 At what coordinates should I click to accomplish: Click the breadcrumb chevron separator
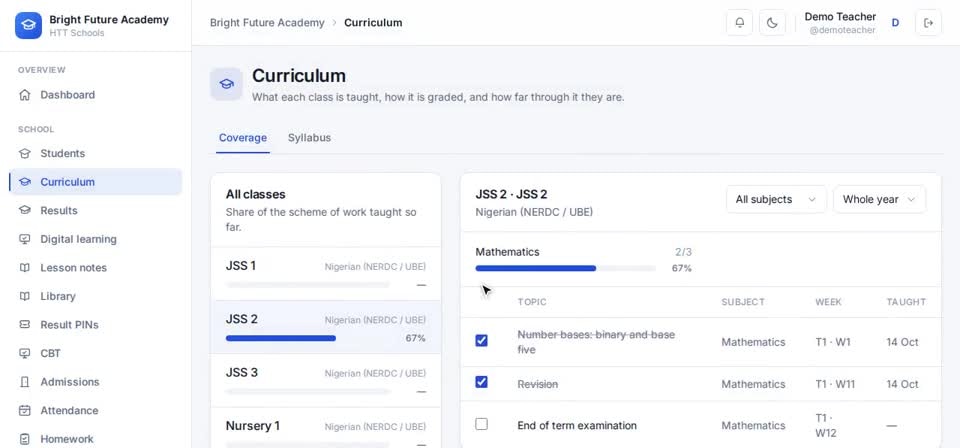click(x=334, y=23)
